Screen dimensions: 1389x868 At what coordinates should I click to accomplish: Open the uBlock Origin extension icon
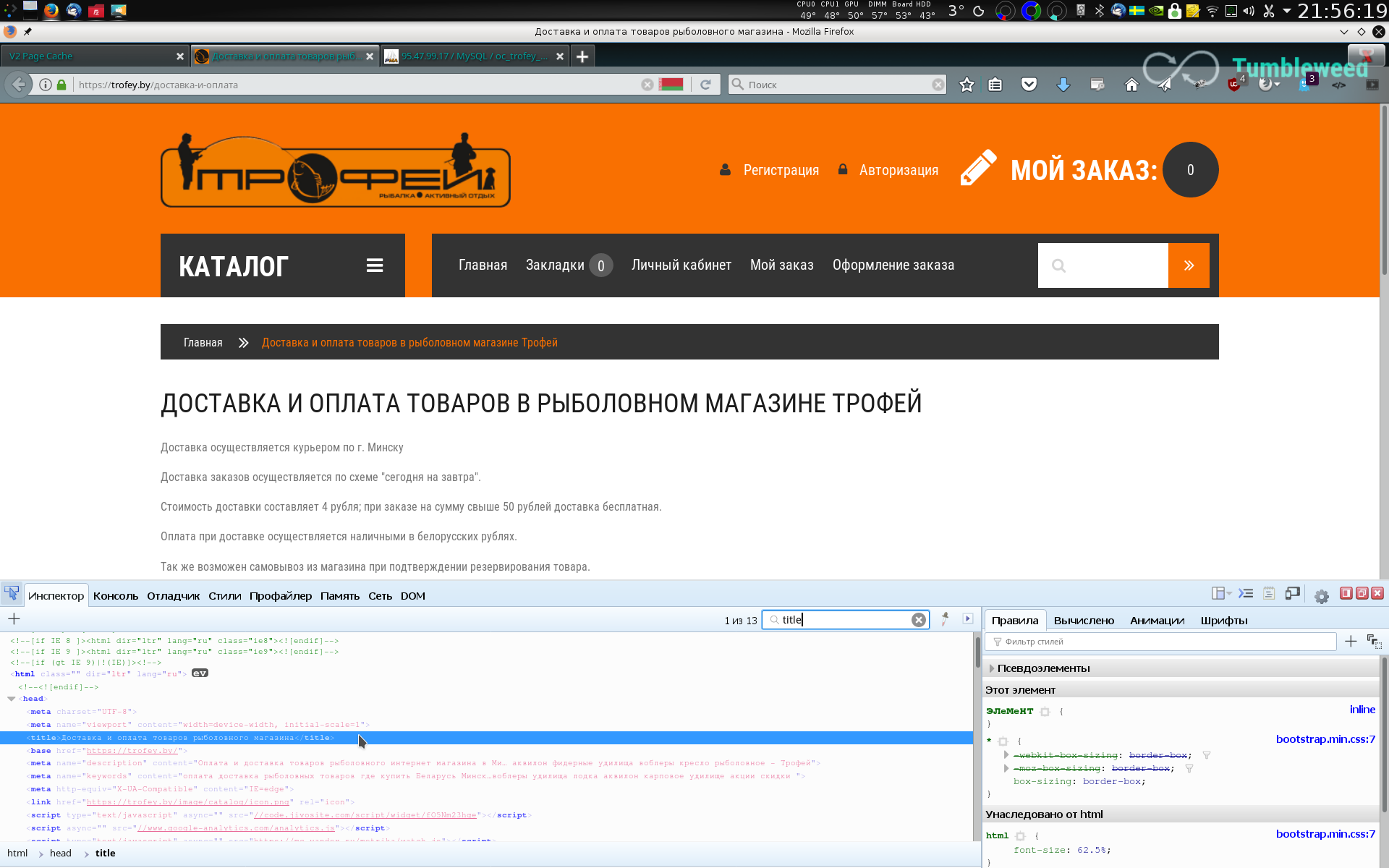tap(1235, 84)
